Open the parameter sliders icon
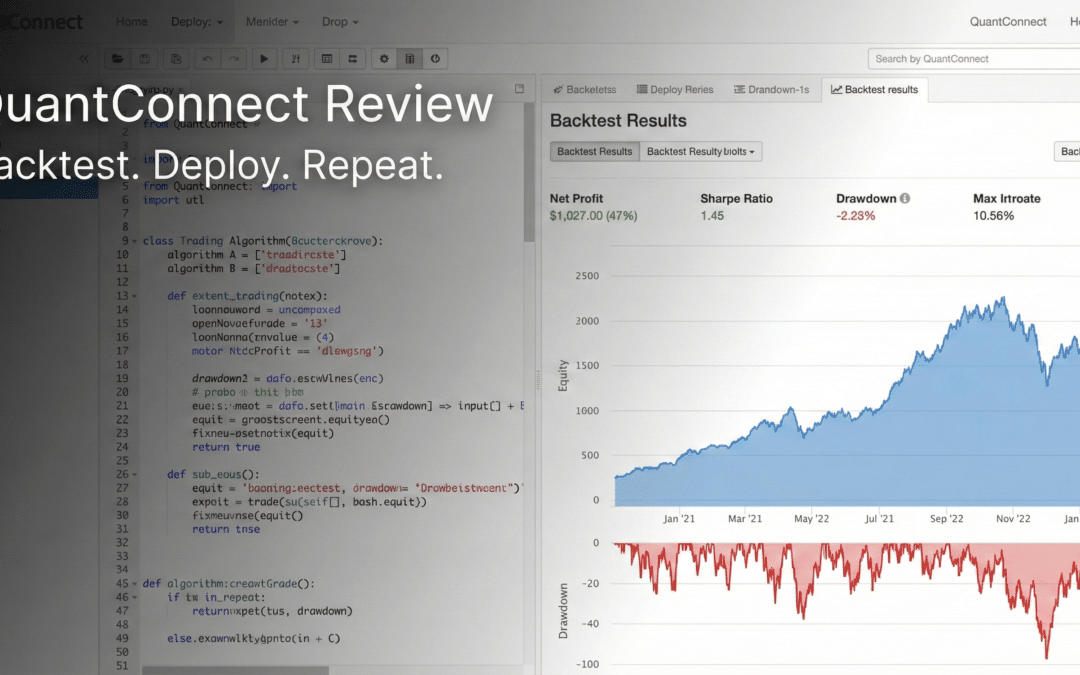The height and width of the screenshot is (675, 1080). pyautogui.click(x=295, y=59)
